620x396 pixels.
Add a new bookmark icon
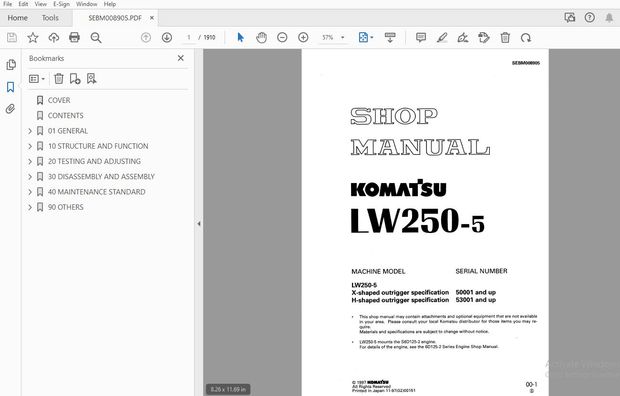point(75,79)
